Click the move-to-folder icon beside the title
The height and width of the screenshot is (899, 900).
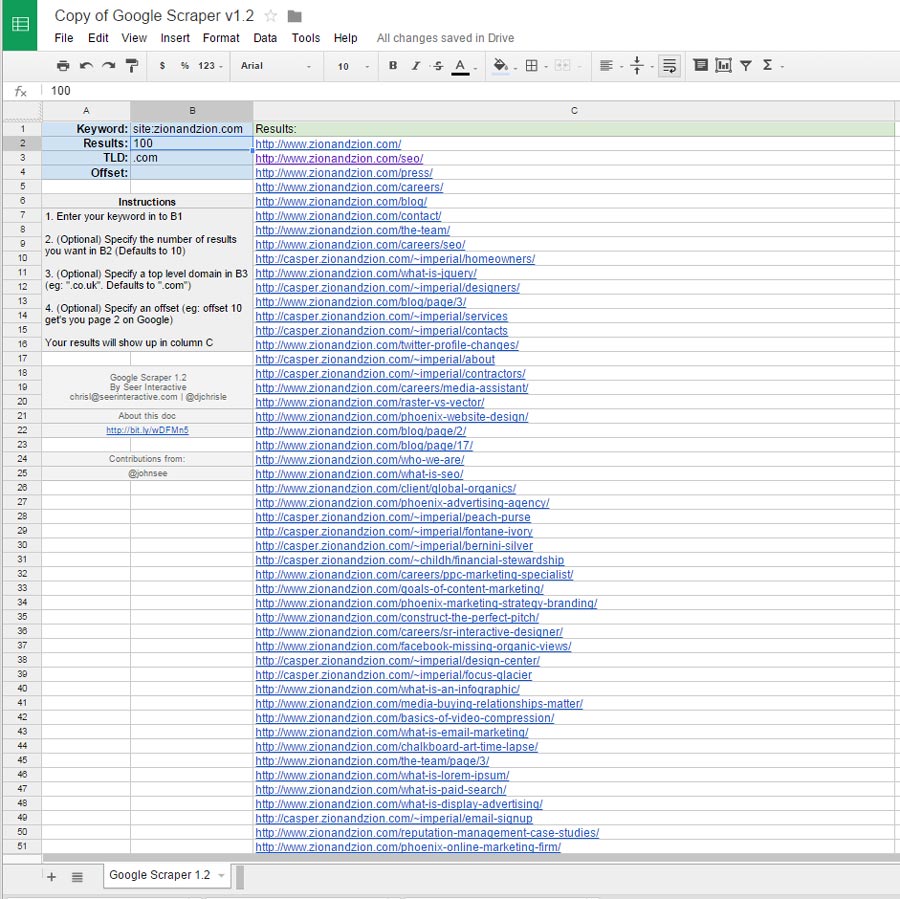pos(294,16)
